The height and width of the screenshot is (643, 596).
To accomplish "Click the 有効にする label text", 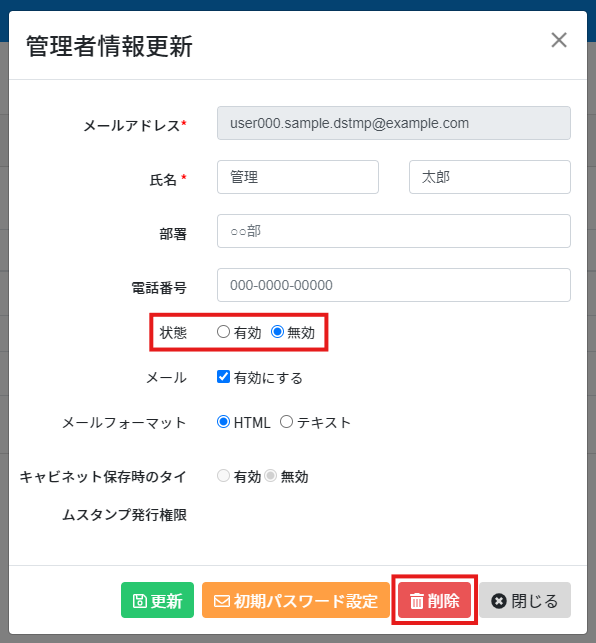I will click(268, 378).
